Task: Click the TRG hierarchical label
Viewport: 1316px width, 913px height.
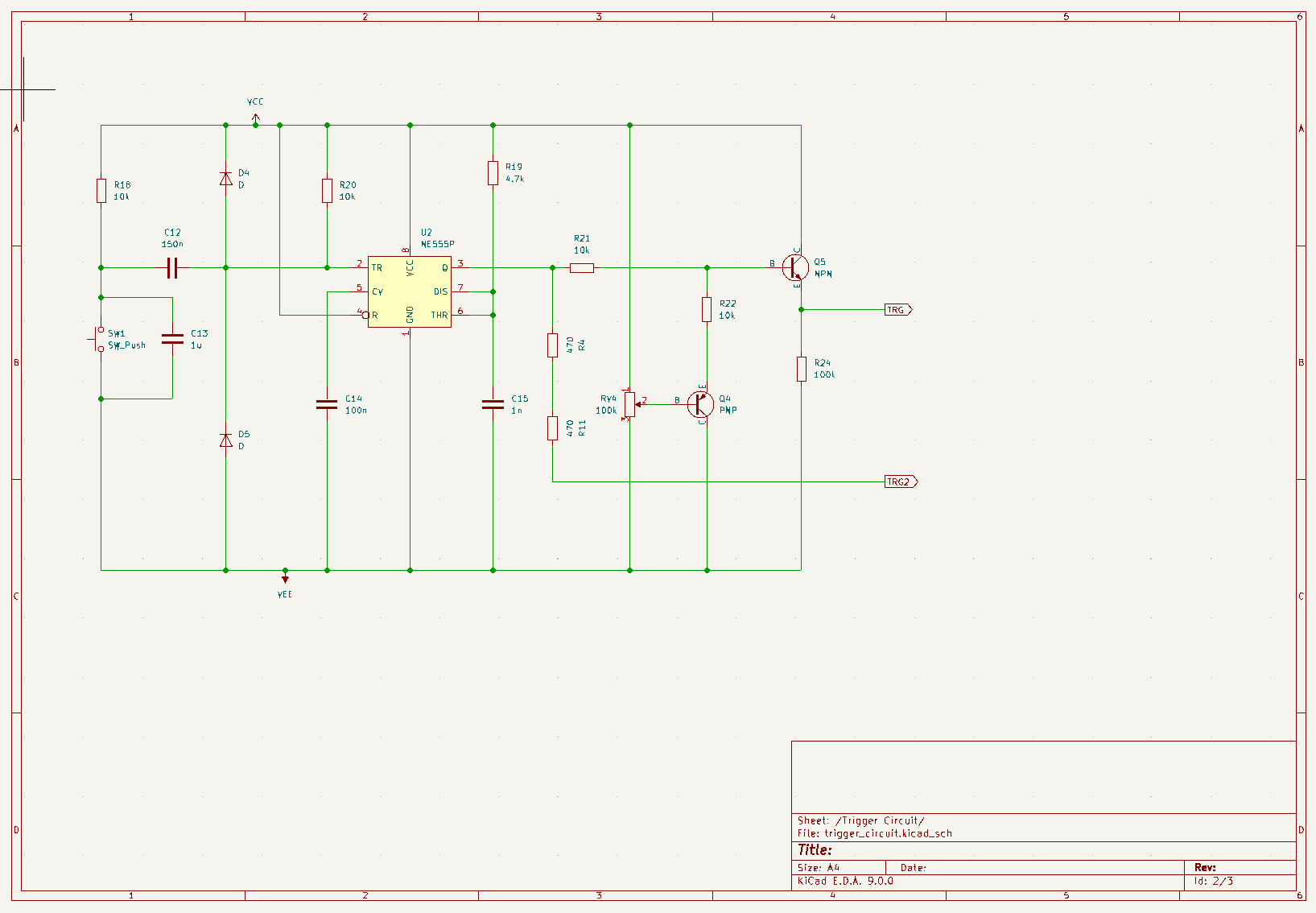Action: 898,309
